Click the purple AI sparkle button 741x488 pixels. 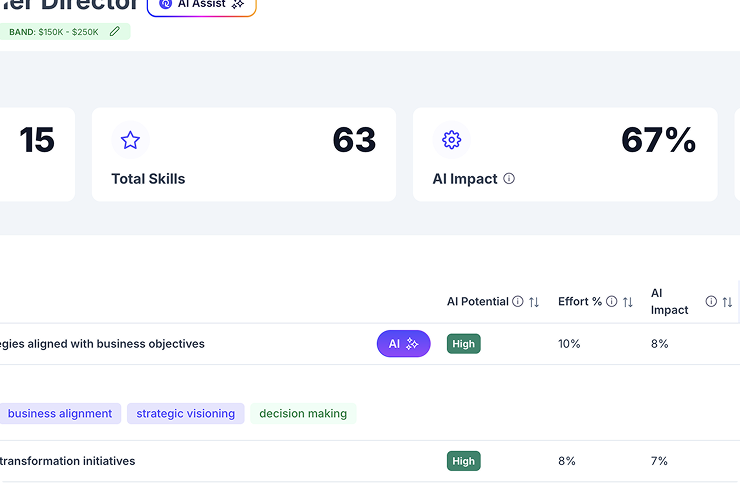pos(403,344)
